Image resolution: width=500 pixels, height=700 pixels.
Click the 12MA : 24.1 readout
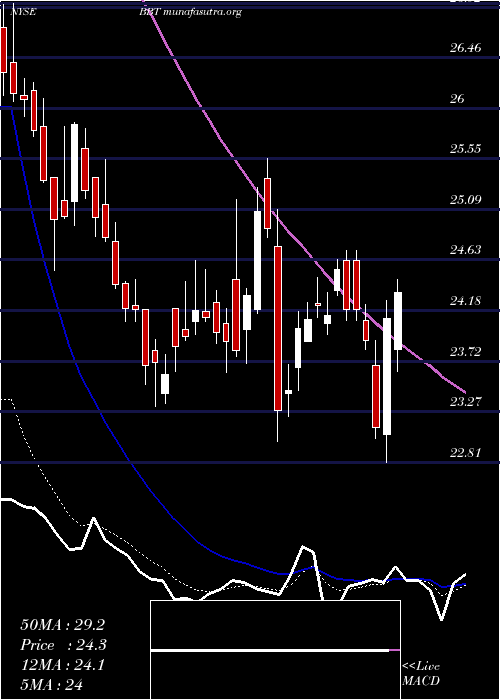coord(62,665)
